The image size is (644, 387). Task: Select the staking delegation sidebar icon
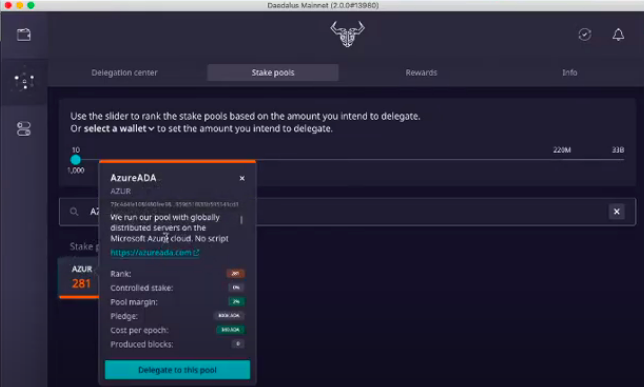pos(24,81)
